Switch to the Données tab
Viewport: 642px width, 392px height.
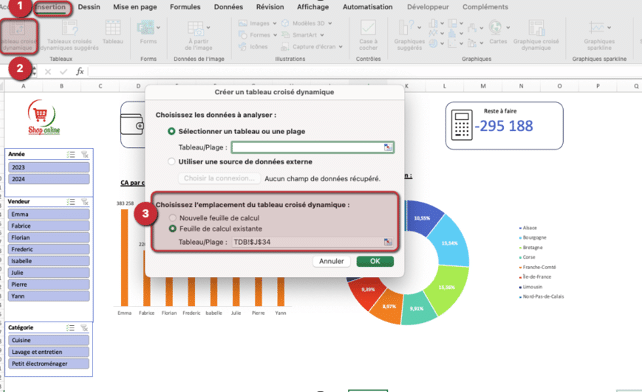pyautogui.click(x=228, y=7)
